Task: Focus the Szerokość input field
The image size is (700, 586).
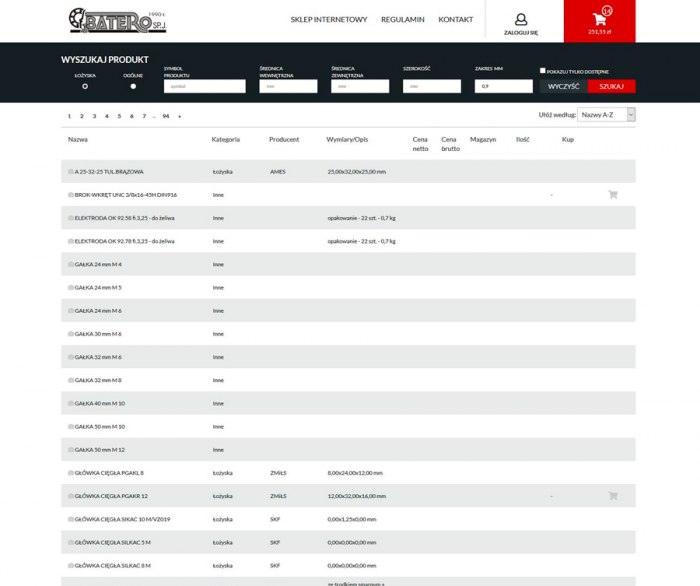Action: click(432, 86)
